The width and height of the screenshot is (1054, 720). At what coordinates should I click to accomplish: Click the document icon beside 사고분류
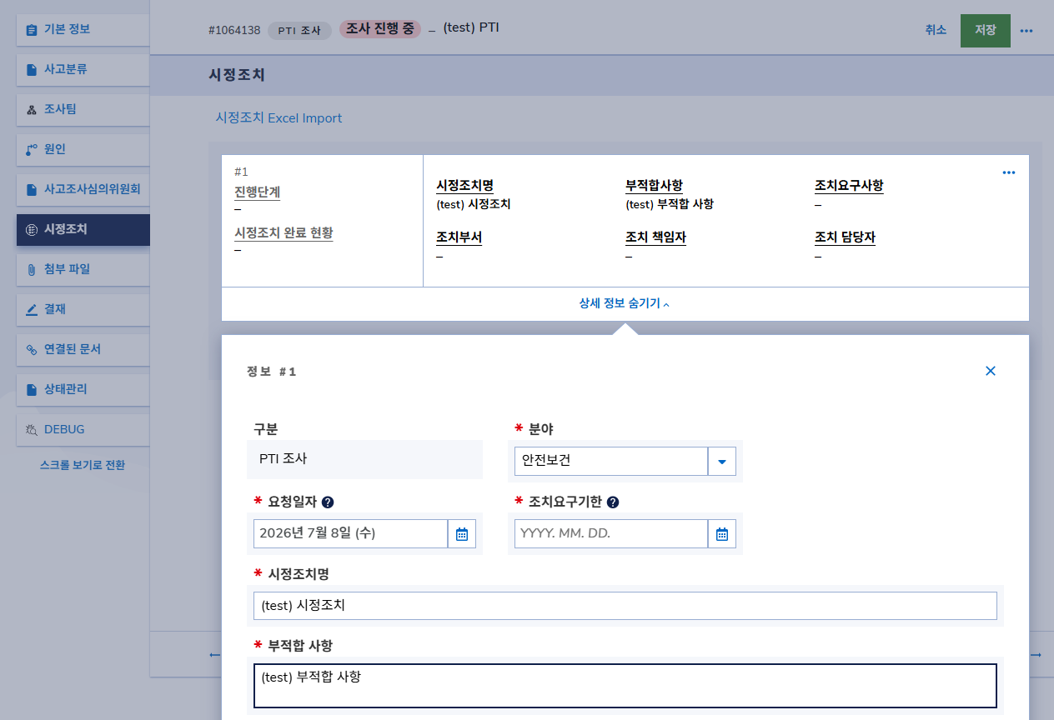[x=32, y=70]
